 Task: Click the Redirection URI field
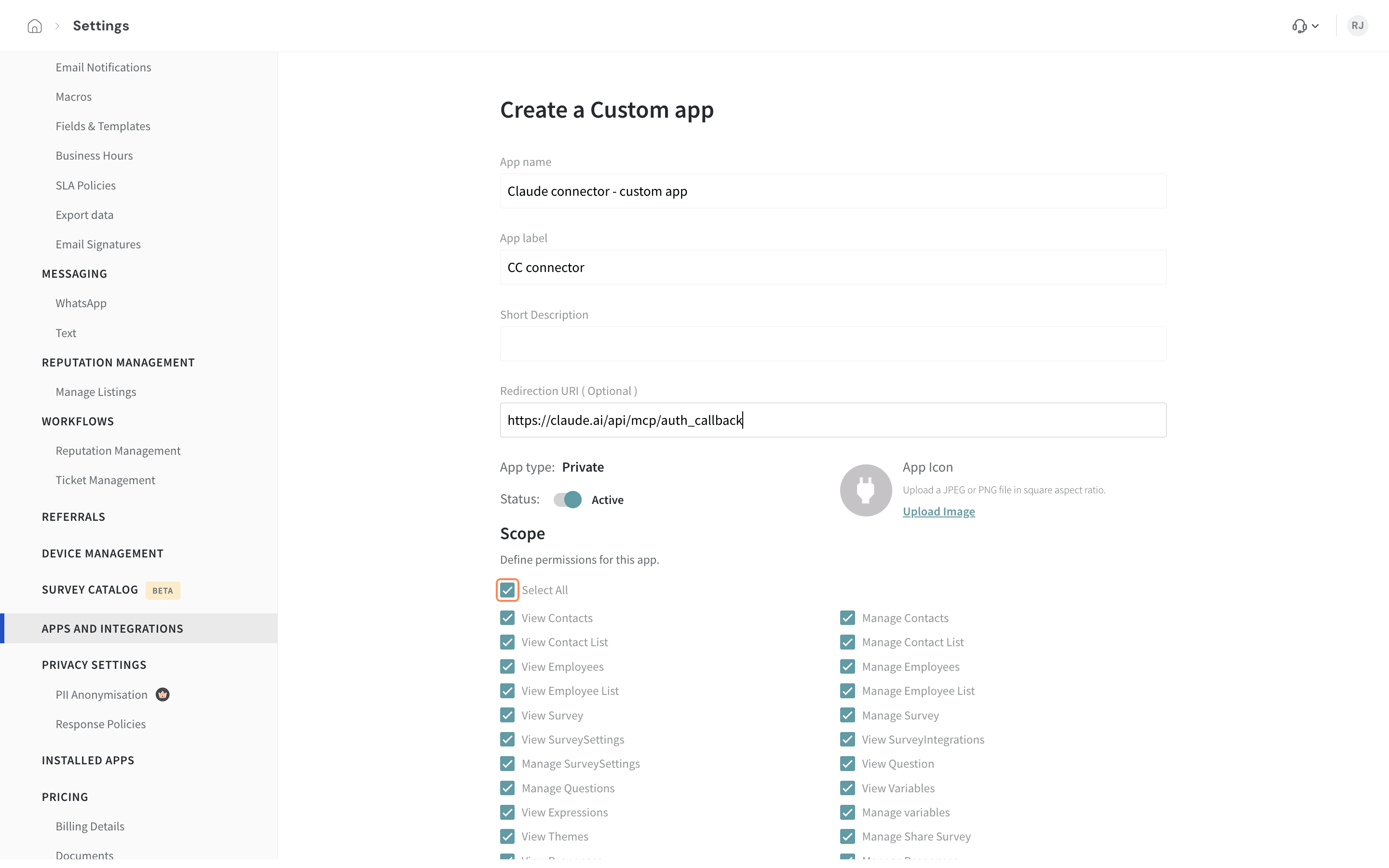click(x=833, y=420)
